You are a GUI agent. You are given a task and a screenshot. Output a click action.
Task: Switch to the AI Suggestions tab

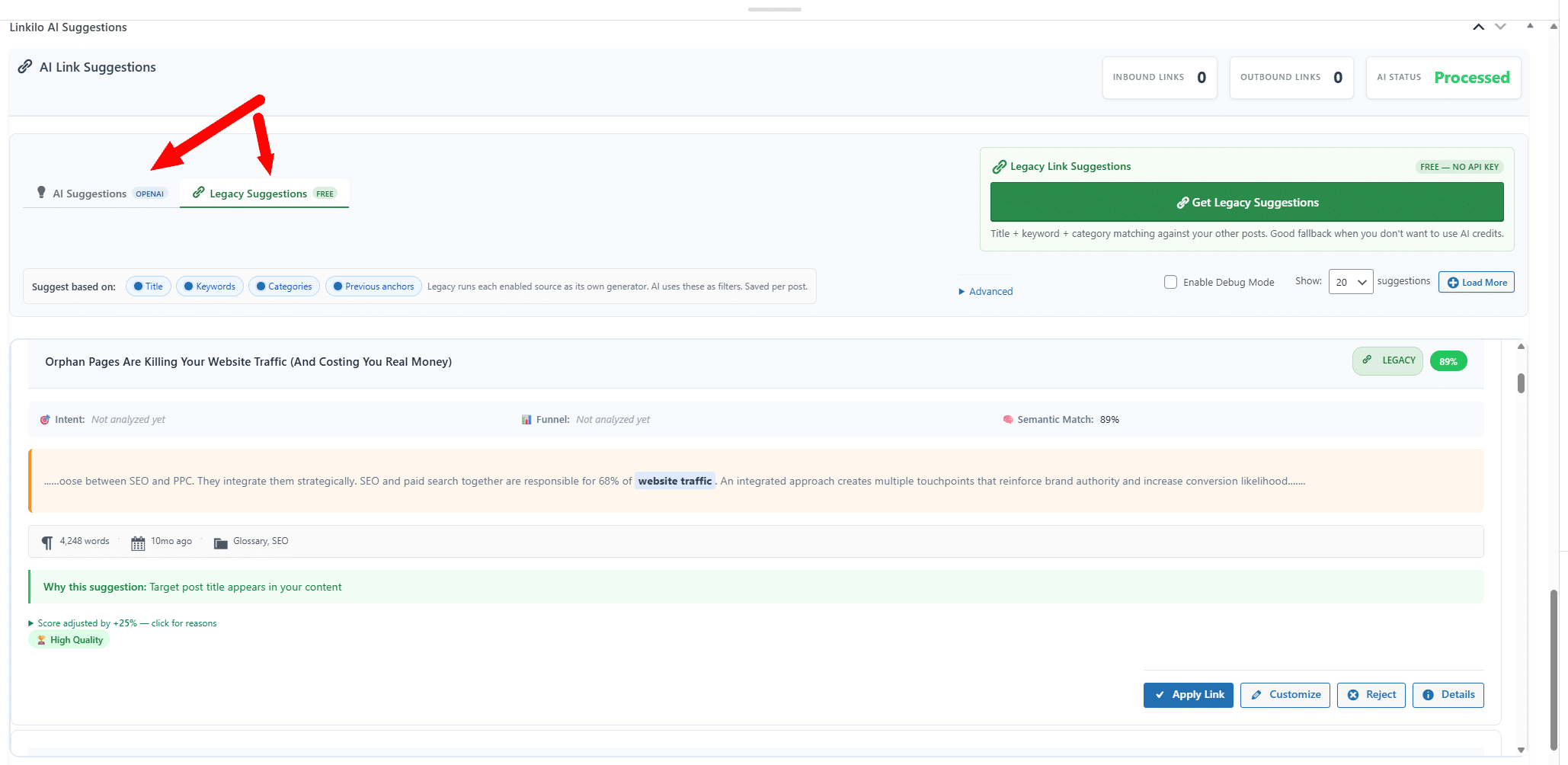click(x=101, y=194)
